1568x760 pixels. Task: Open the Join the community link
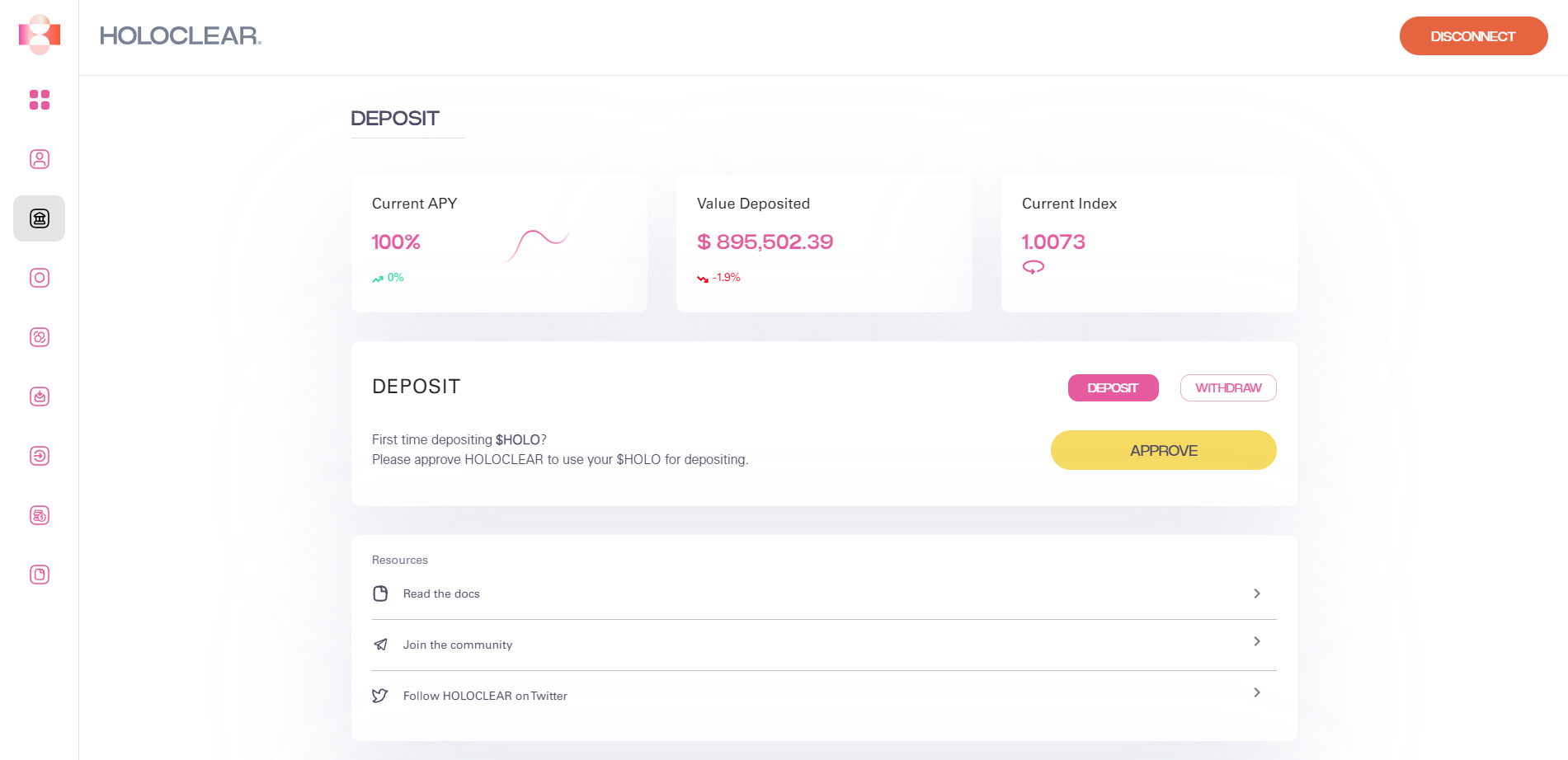458,645
